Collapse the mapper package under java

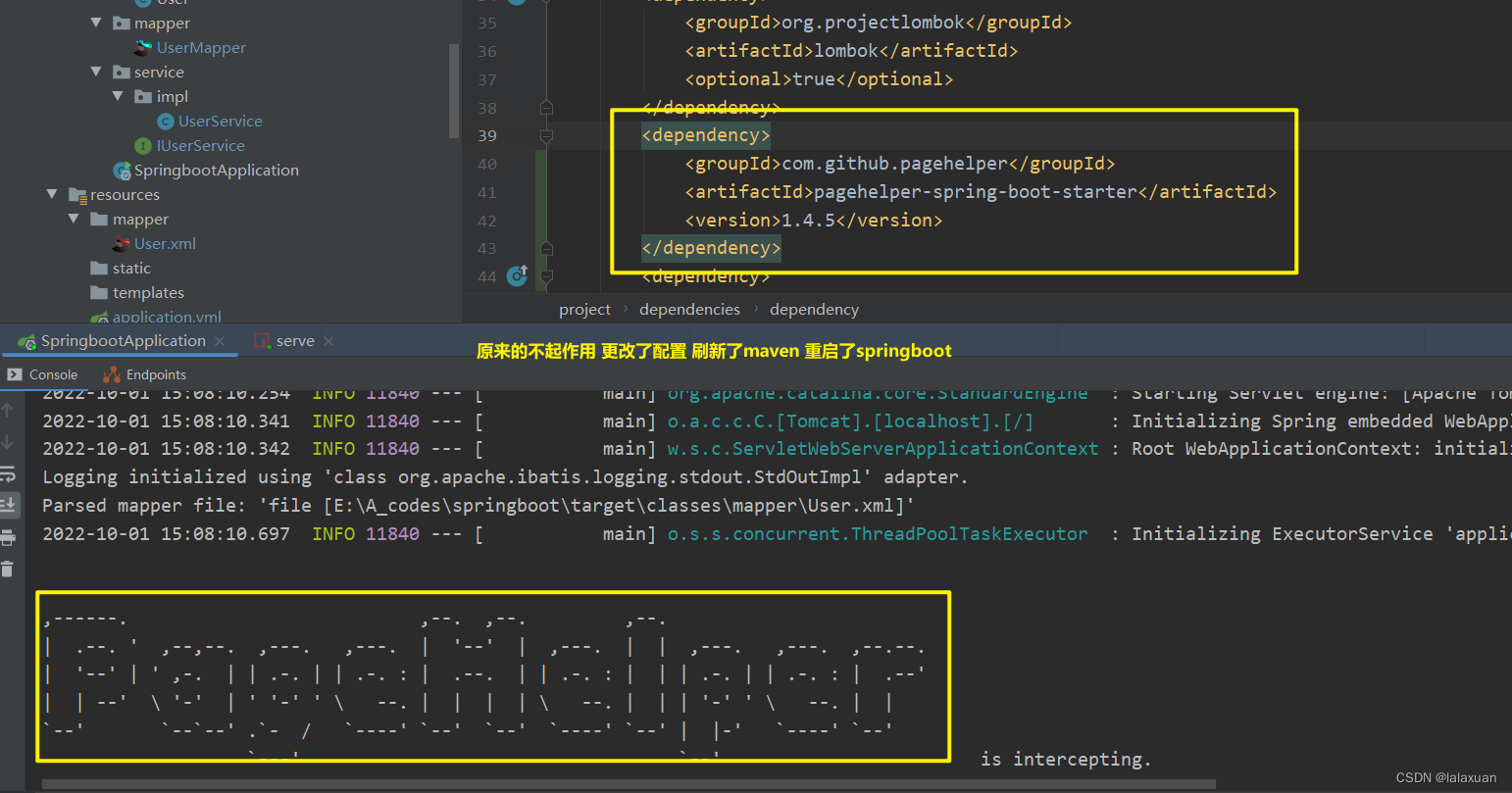click(x=96, y=23)
